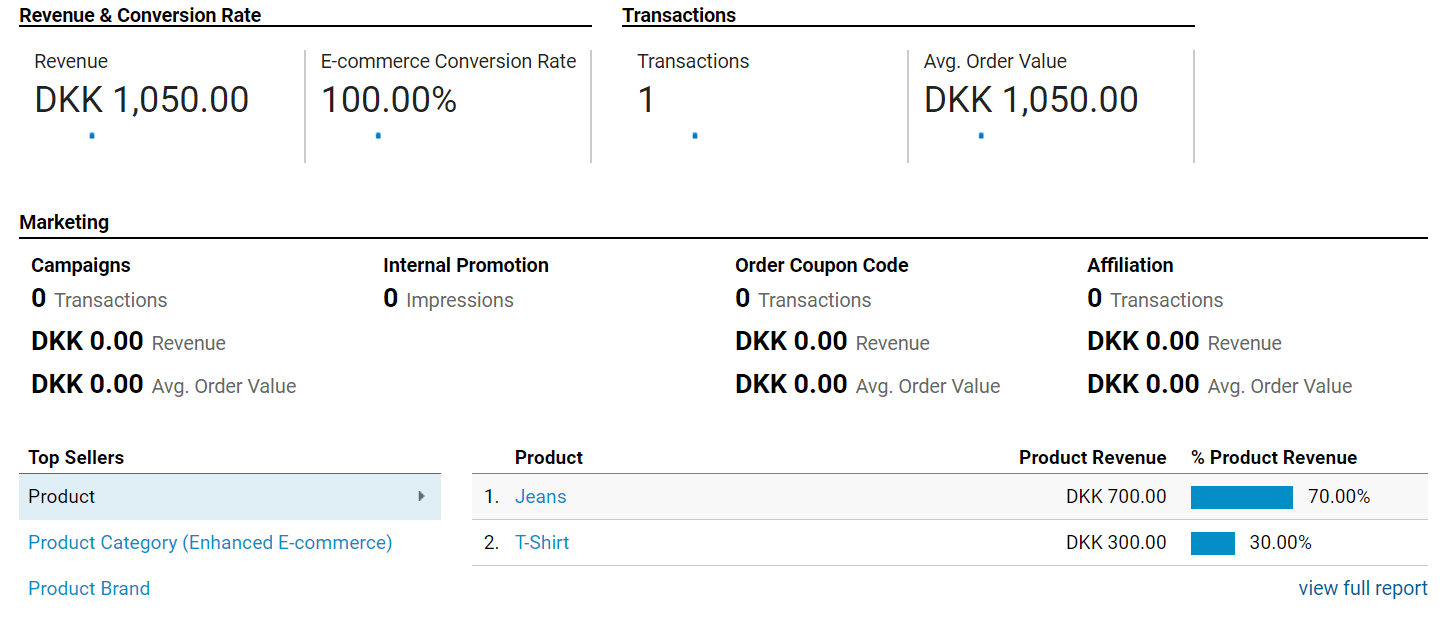Open Product Category (Enhanced E-commerce) top sellers
The height and width of the screenshot is (620, 1452).
coord(210,543)
